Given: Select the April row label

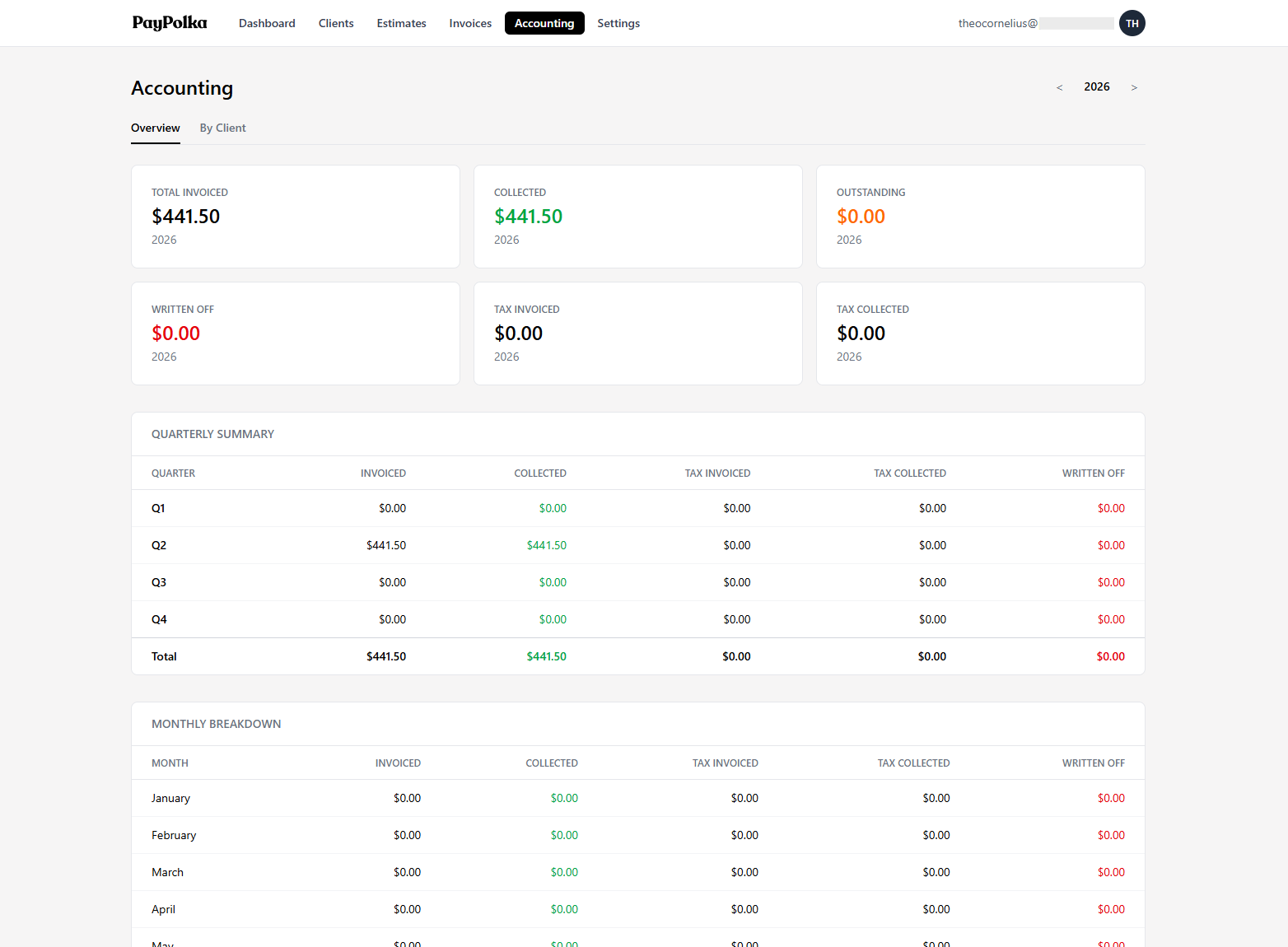Looking at the screenshot, I should point(163,909).
